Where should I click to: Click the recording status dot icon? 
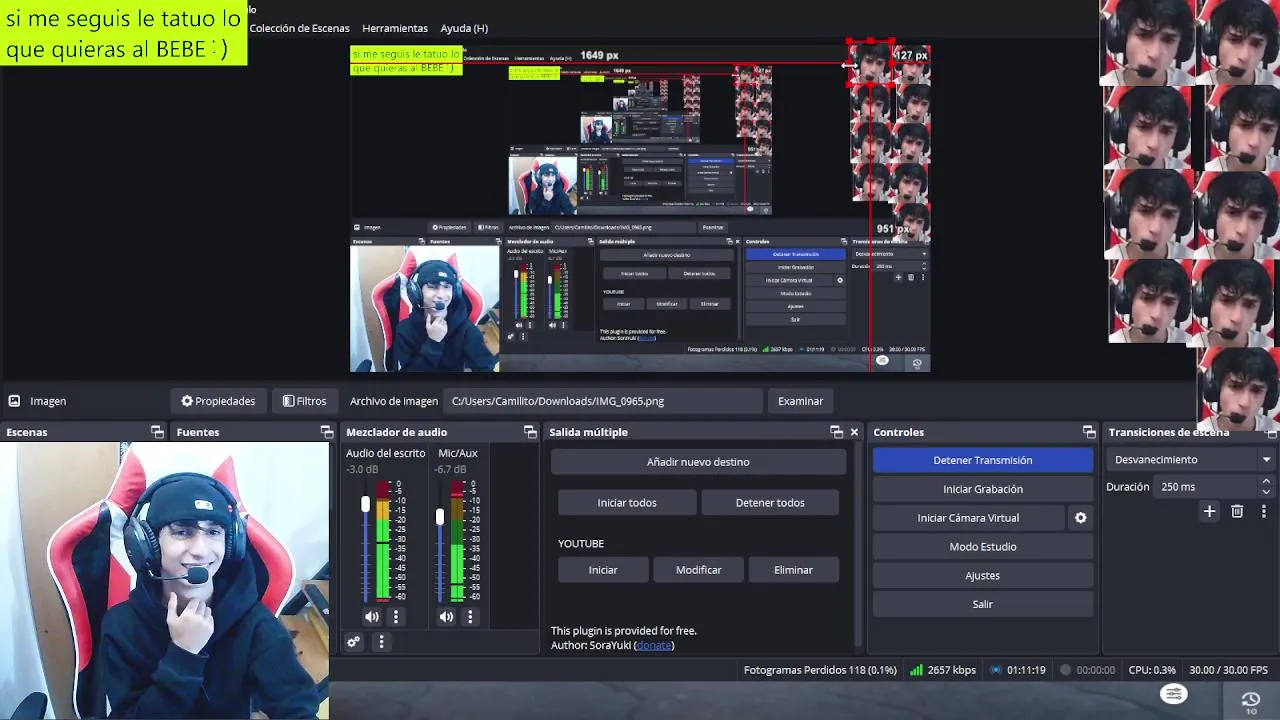point(1065,670)
